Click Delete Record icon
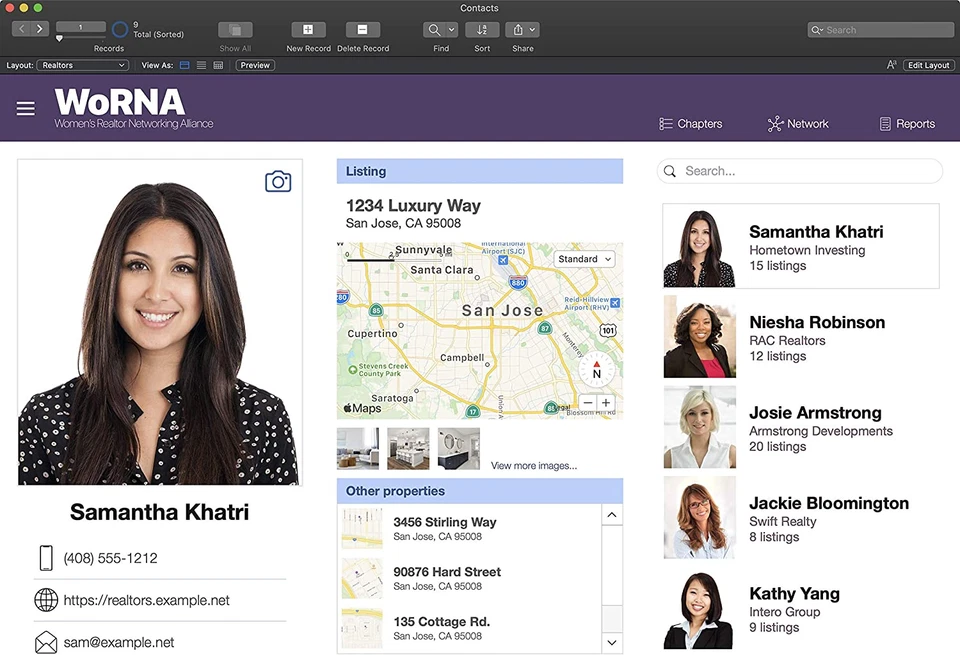This screenshot has height=655, width=960. 362,29
